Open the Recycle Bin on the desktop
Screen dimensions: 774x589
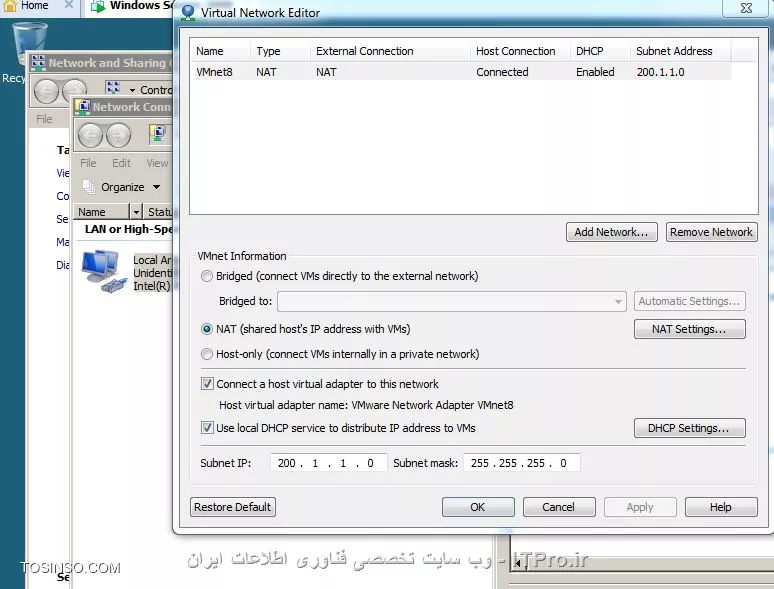(x=29, y=43)
